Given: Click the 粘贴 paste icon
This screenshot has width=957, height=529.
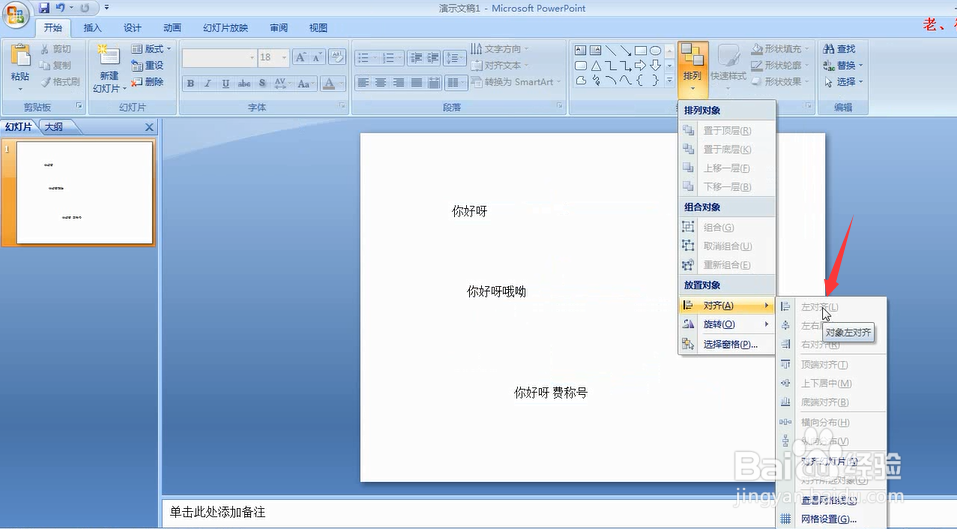Looking at the screenshot, I should [20, 56].
